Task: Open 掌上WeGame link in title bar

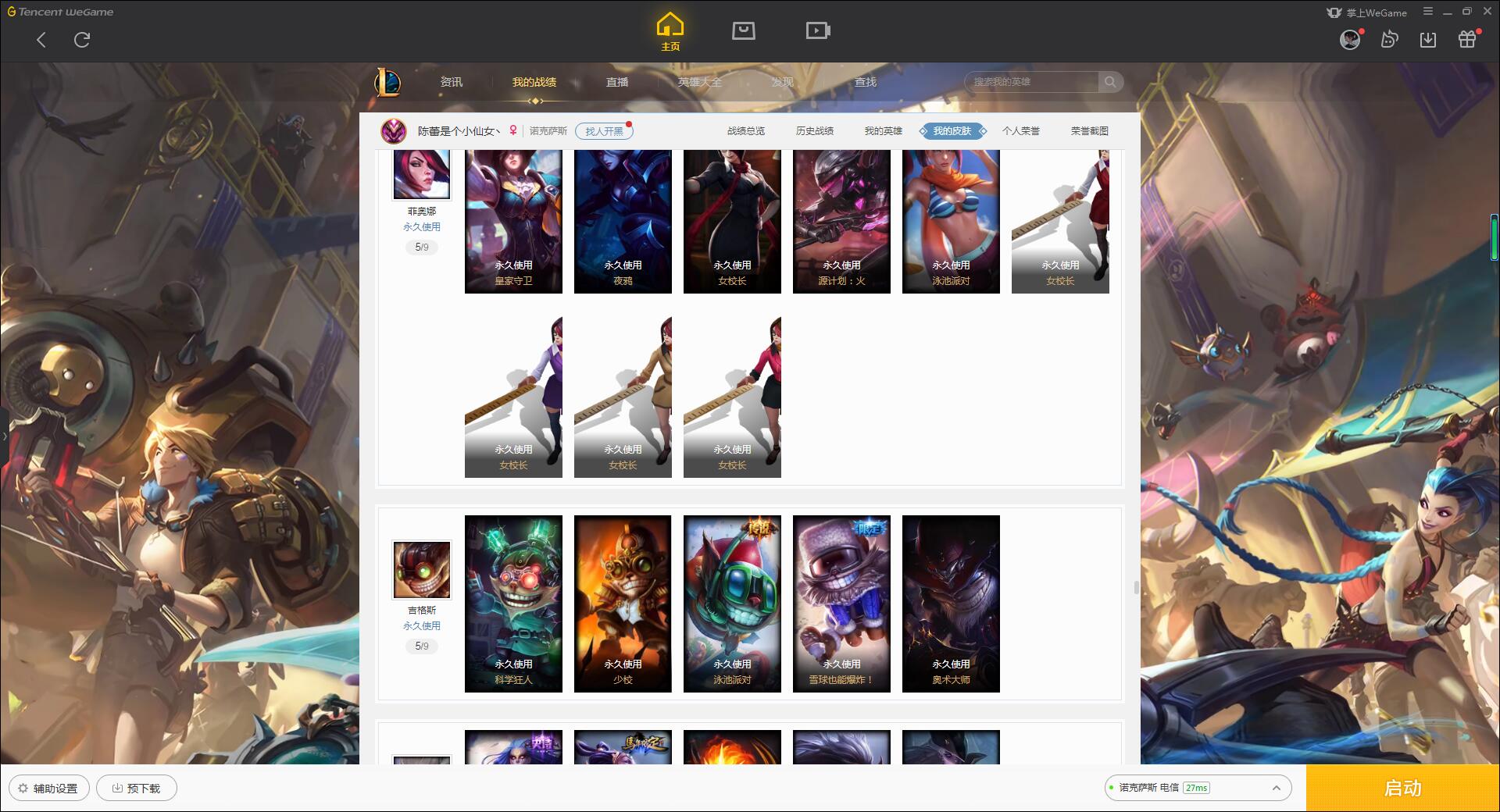Action: [1367, 12]
